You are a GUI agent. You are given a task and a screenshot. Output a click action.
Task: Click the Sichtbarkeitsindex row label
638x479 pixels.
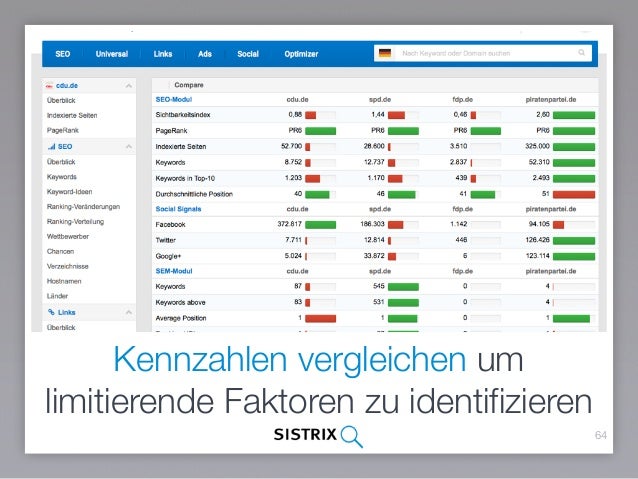183,115
